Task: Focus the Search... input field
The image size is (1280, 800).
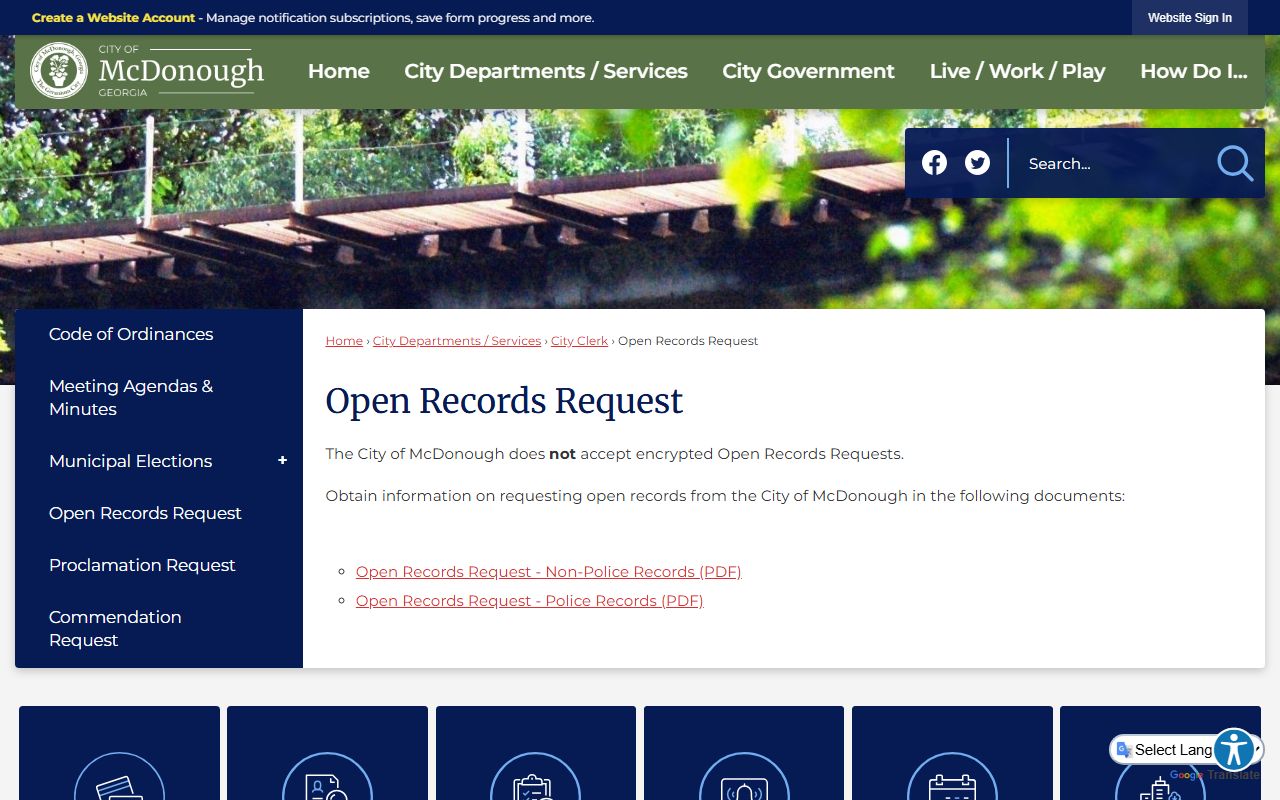Action: [1110, 163]
